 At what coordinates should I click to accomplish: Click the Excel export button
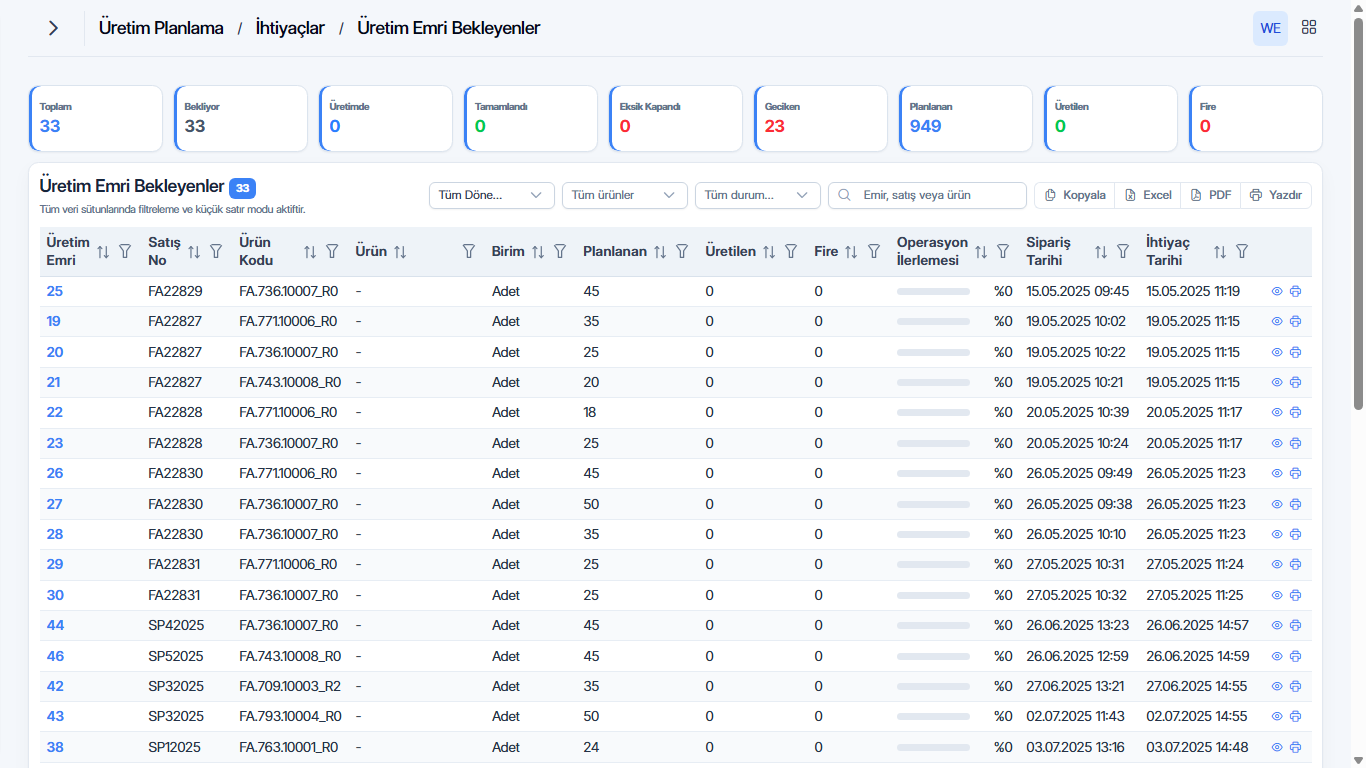[x=1148, y=195]
